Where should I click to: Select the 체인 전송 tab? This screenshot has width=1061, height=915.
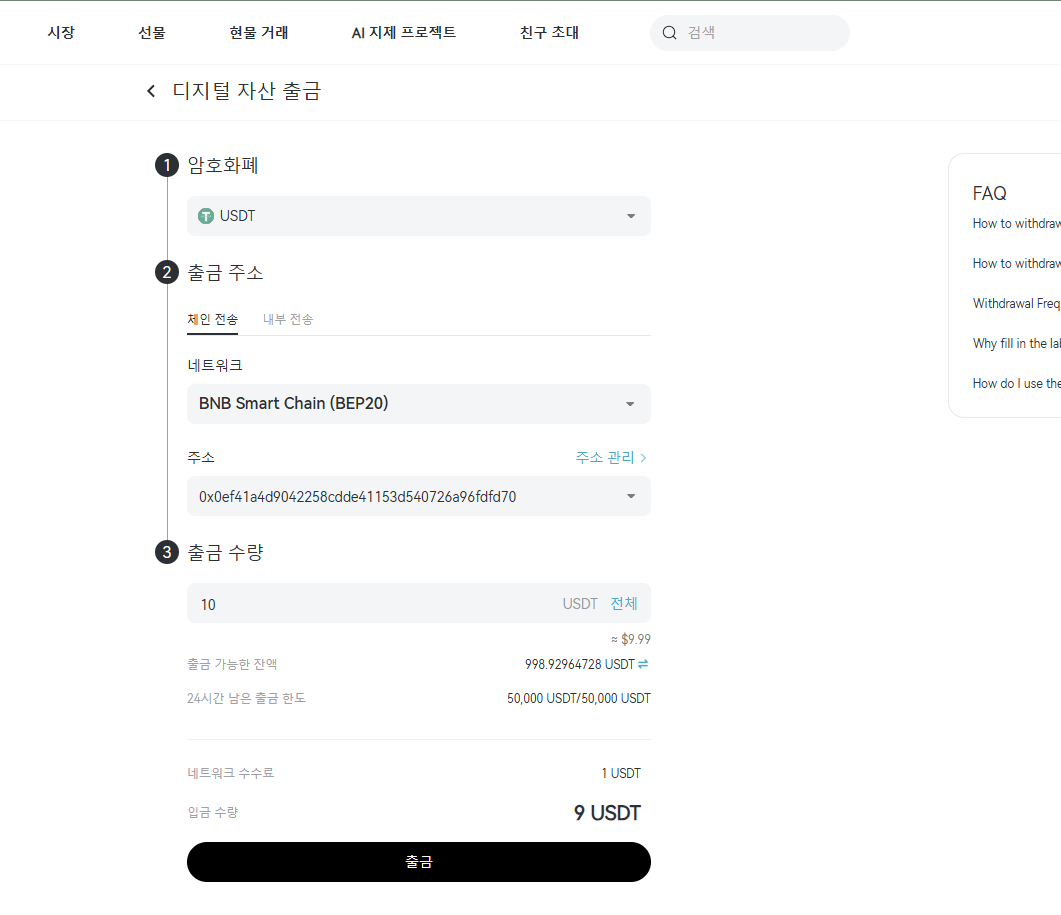212,318
